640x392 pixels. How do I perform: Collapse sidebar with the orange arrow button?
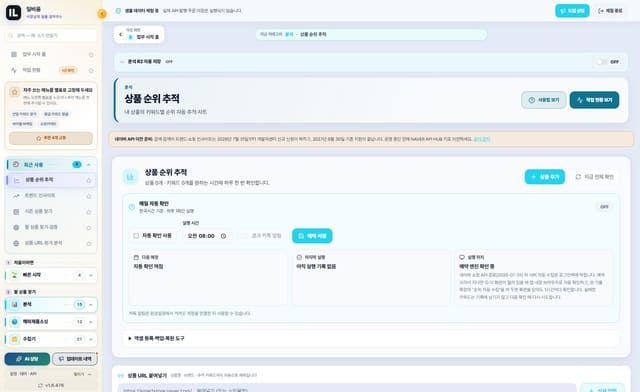pos(102,14)
